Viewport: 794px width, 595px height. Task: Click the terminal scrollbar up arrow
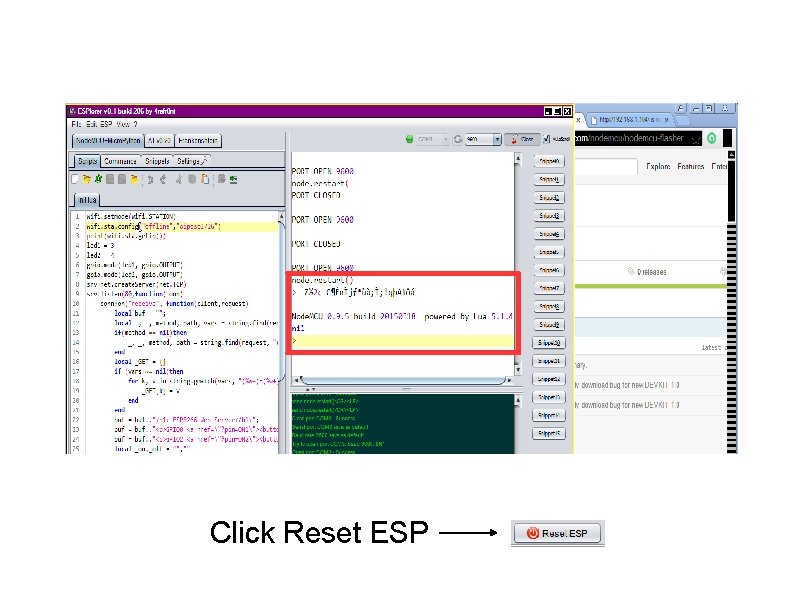[x=518, y=158]
